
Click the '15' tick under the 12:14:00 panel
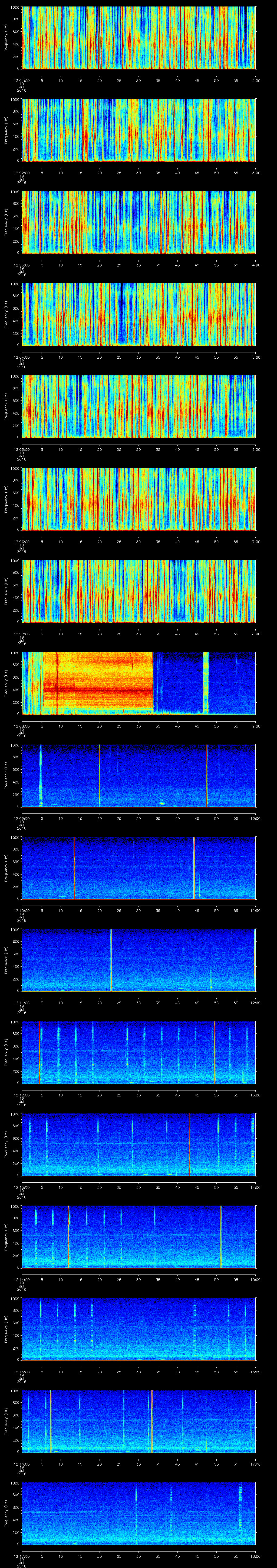coord(80,1279)
